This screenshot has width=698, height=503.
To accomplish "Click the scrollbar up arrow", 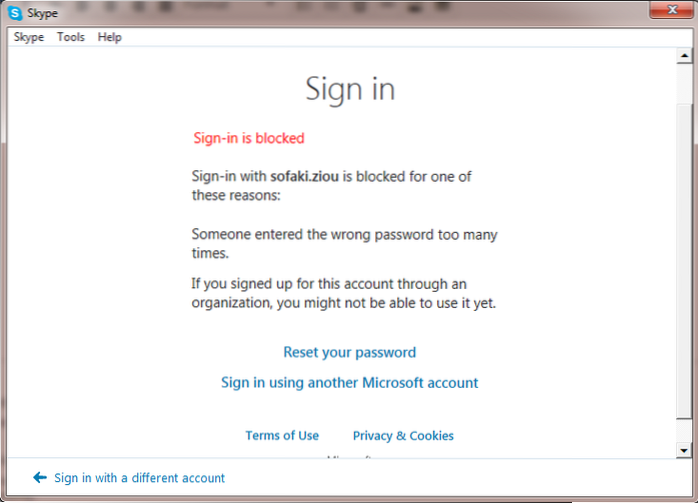I will click(x=684, y=56).
